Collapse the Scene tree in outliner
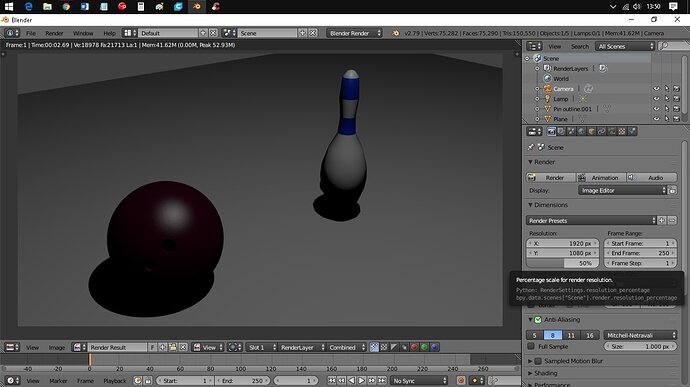This screenshot has width=690, height=387. (x=528, y=59)
